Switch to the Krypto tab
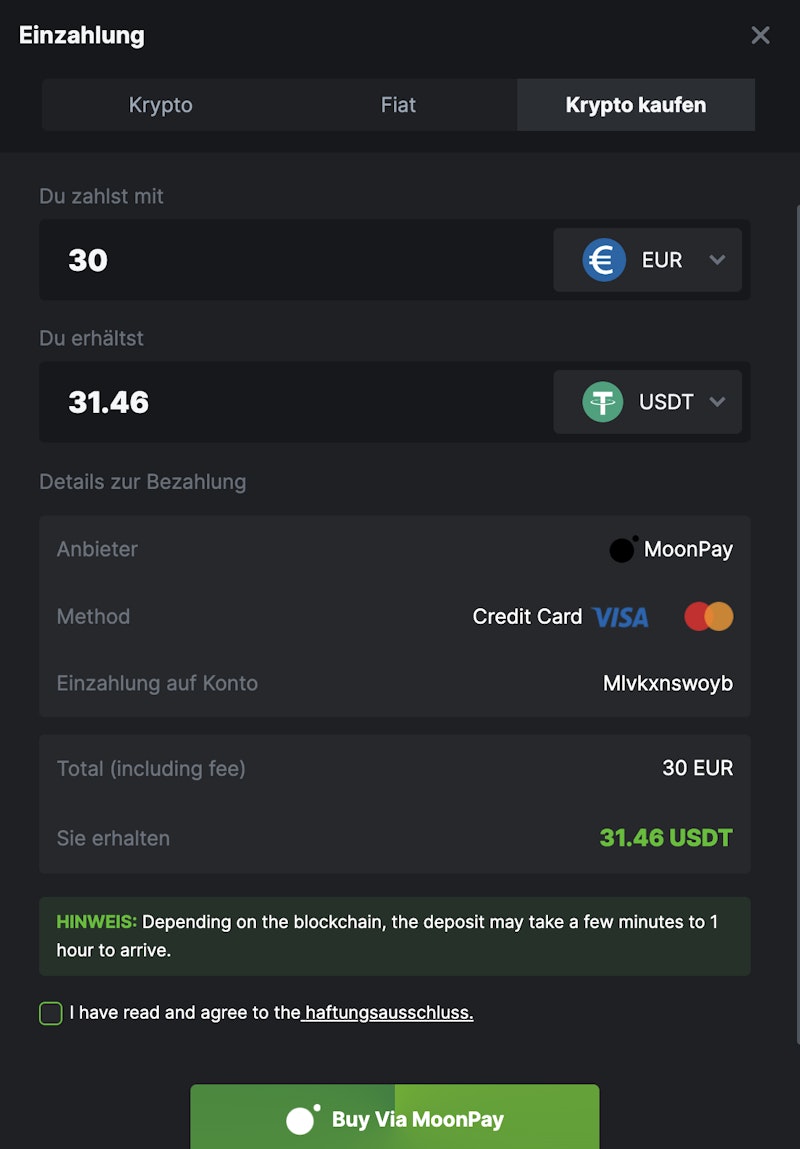The width and height of the screenshot is (800, 1149). pos(161,105)
